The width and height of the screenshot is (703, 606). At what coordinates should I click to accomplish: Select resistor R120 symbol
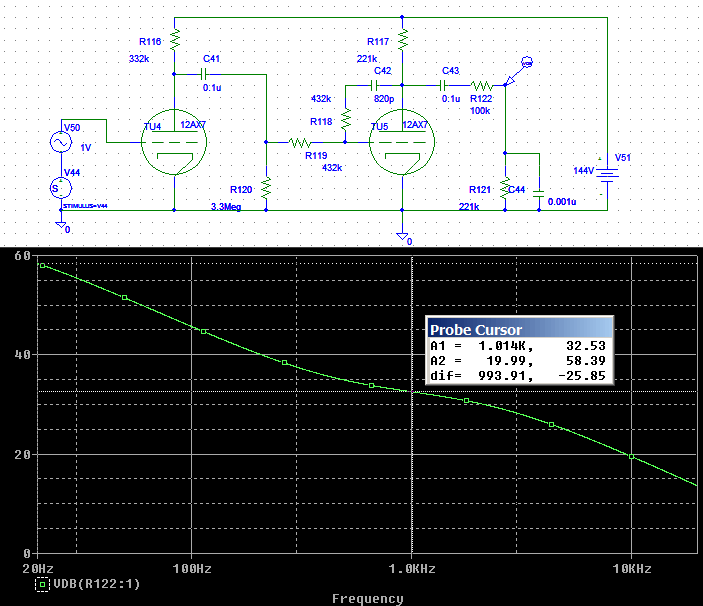tap(266, 188)
